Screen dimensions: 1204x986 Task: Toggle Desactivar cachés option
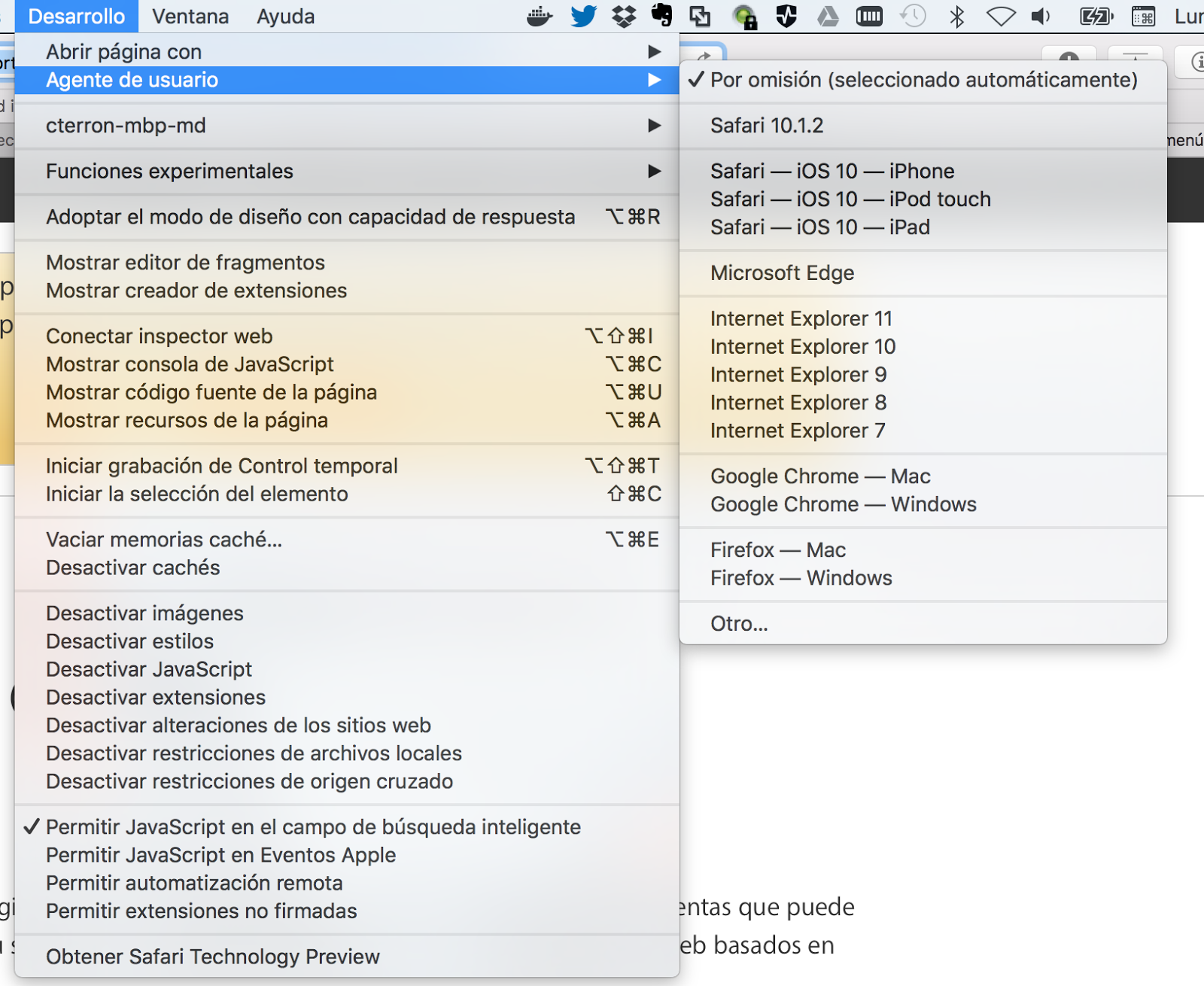347,568
